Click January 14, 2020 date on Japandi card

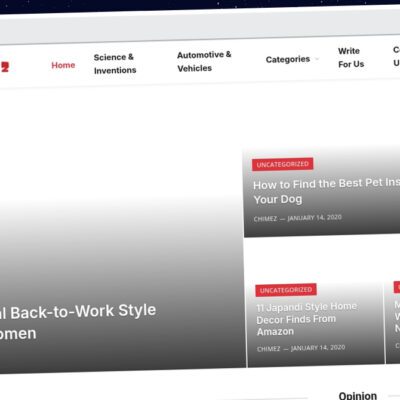point(318,348)
